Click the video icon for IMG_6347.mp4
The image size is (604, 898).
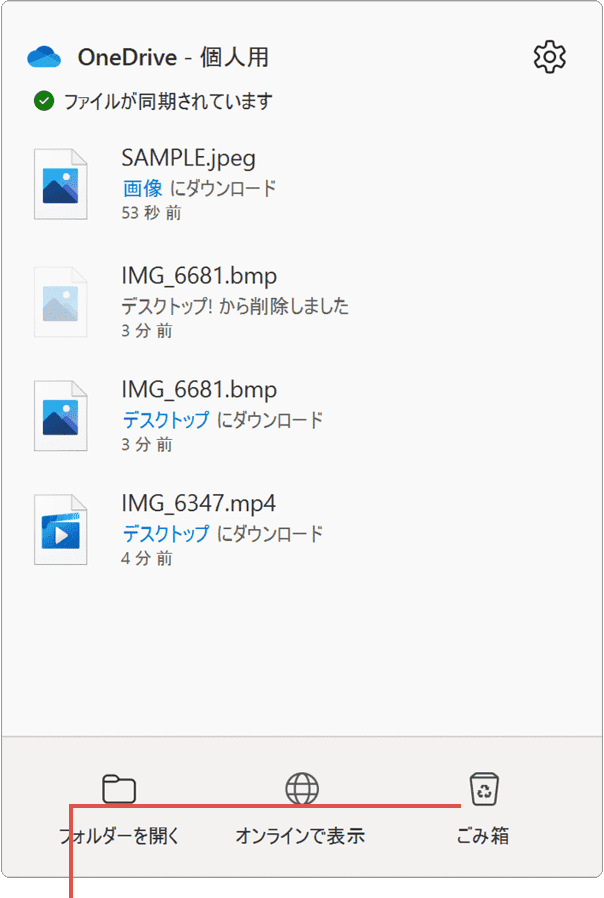tap(61, 528)
